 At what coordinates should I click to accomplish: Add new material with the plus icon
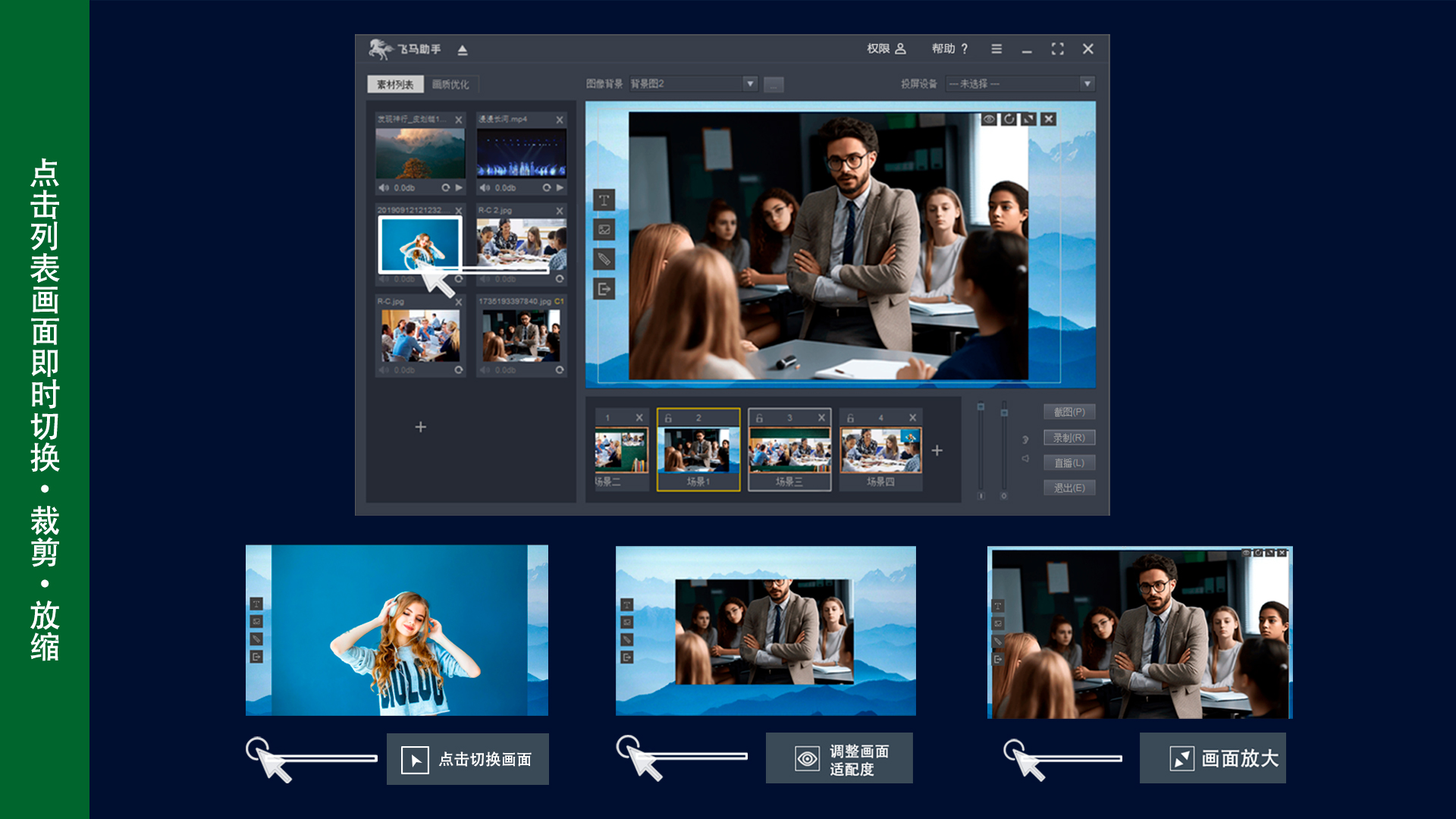(x=420, y=427)
